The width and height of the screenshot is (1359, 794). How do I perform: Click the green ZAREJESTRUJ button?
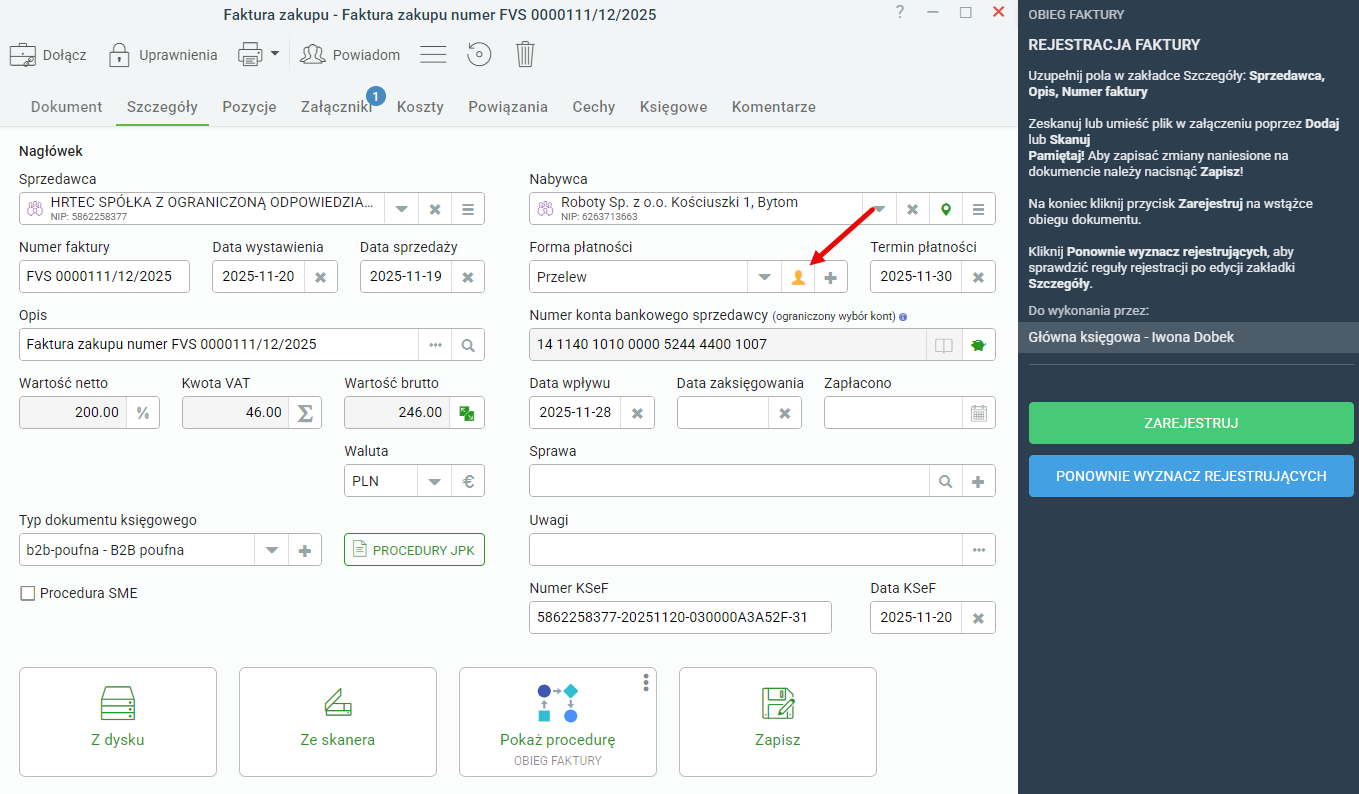point(1191,423)
